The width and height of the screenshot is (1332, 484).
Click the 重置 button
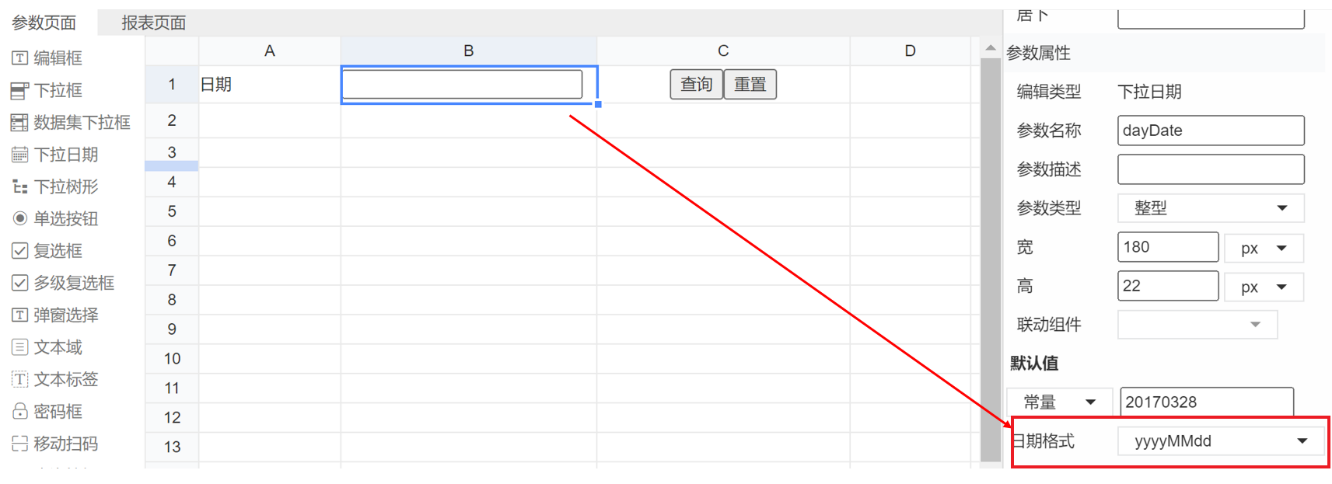click(750, 85)
